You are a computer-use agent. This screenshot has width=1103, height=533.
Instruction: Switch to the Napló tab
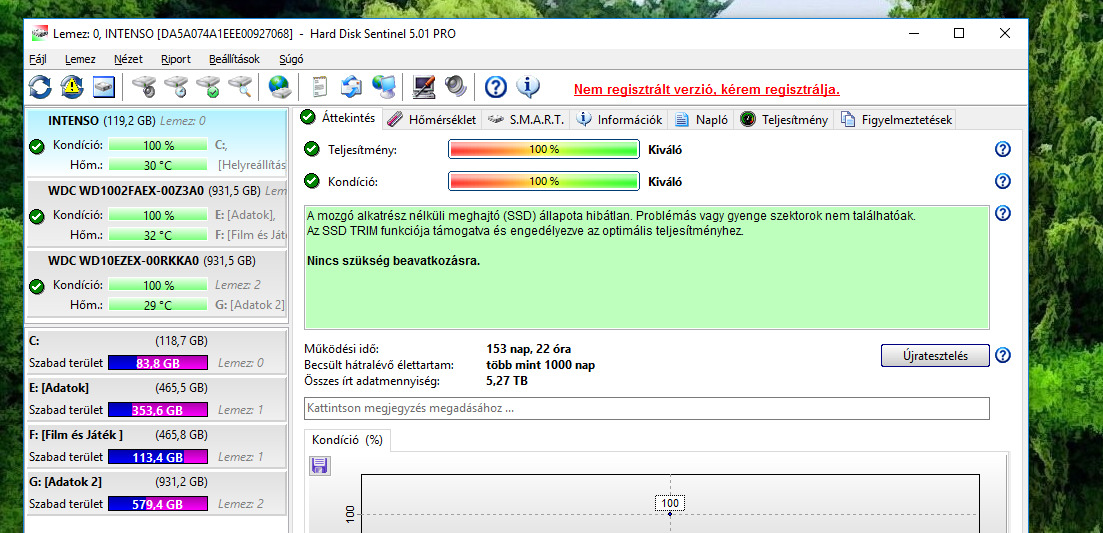[701, 120]
